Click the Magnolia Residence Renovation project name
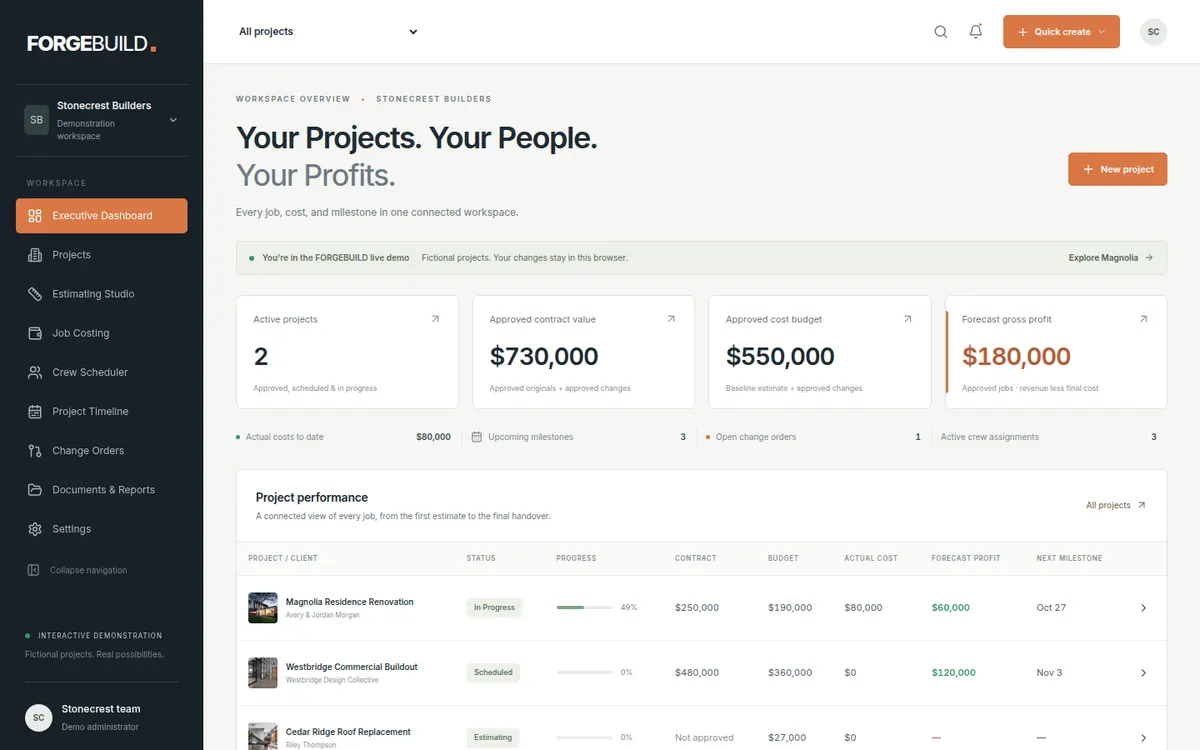 349,602
